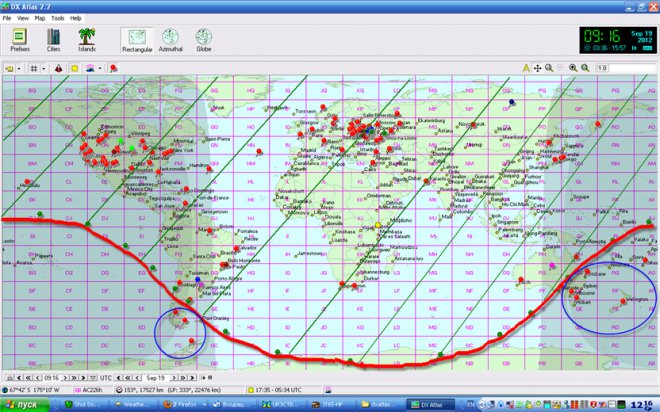The image size is (660, 412).
Task: Expand the map layer dropdown arrow
Action: (101, 68)
